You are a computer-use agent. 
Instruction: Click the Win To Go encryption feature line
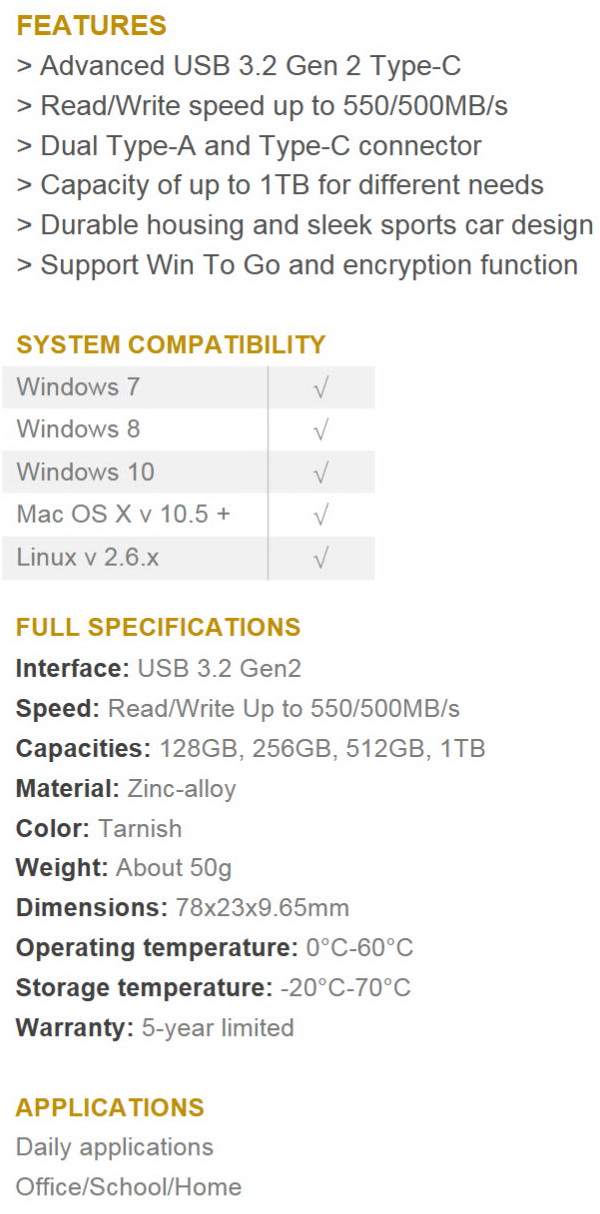tap(297, 265)
